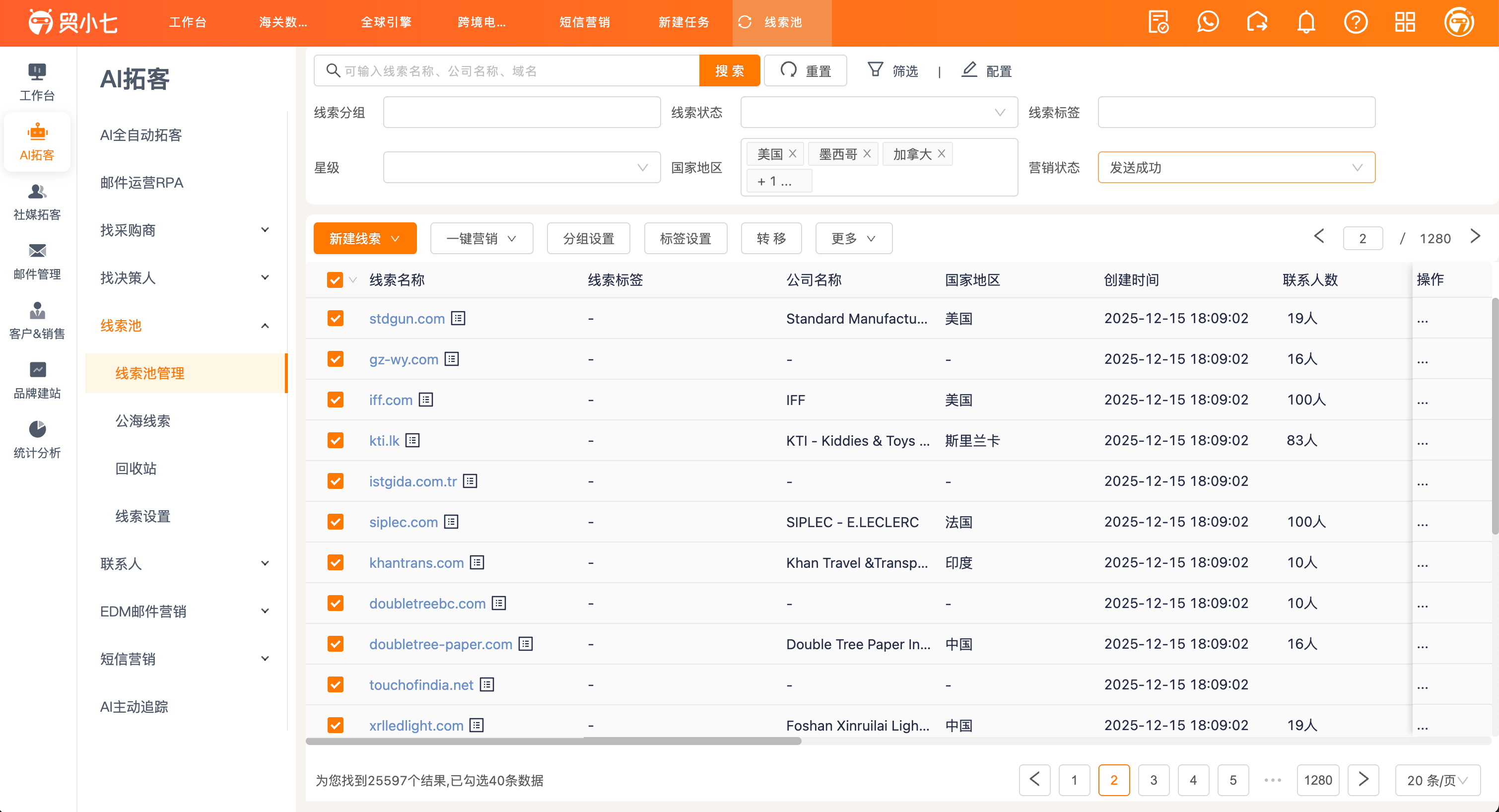Open 公海线索 in the side menu
Image resolution: width=1499 pixels, height=812 pixels.
[x=142, y=421]
